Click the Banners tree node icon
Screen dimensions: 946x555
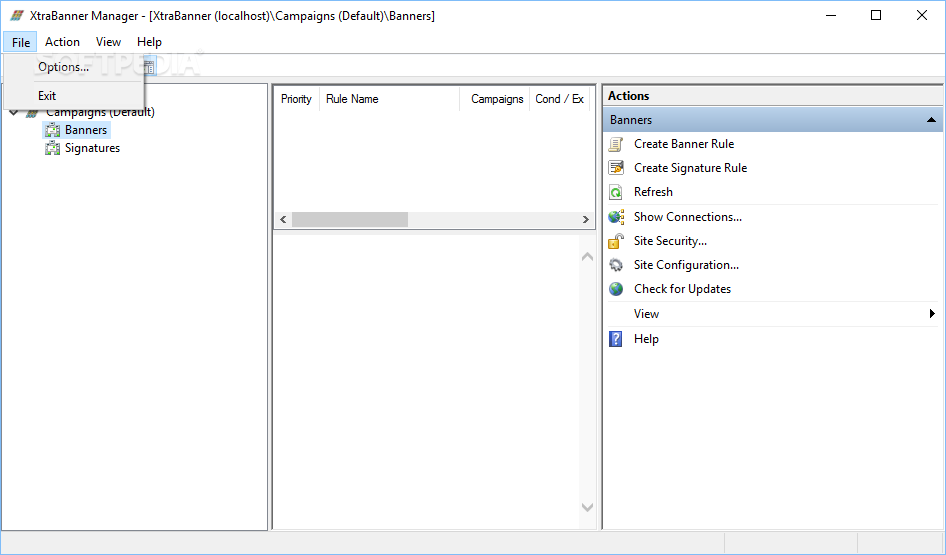pos(52,130)
